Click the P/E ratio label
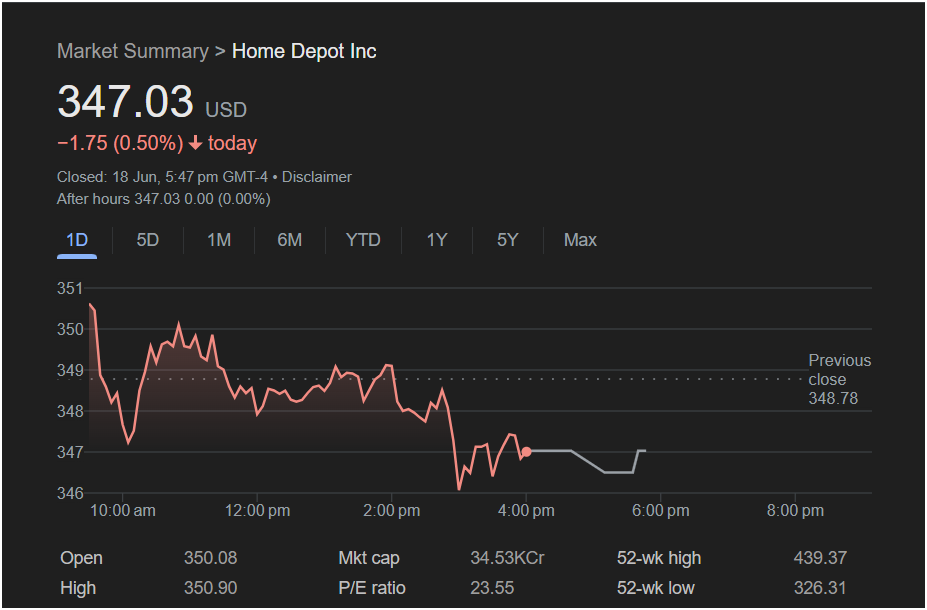 (372, 588)
